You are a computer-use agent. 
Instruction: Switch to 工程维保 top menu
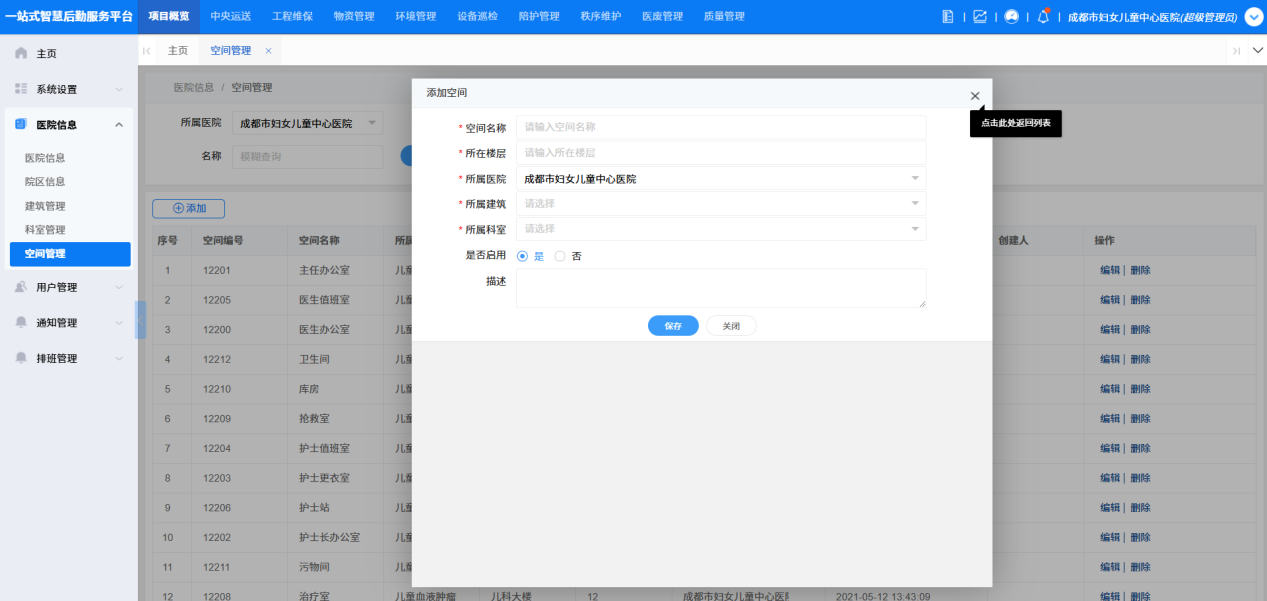coord(292,17)
